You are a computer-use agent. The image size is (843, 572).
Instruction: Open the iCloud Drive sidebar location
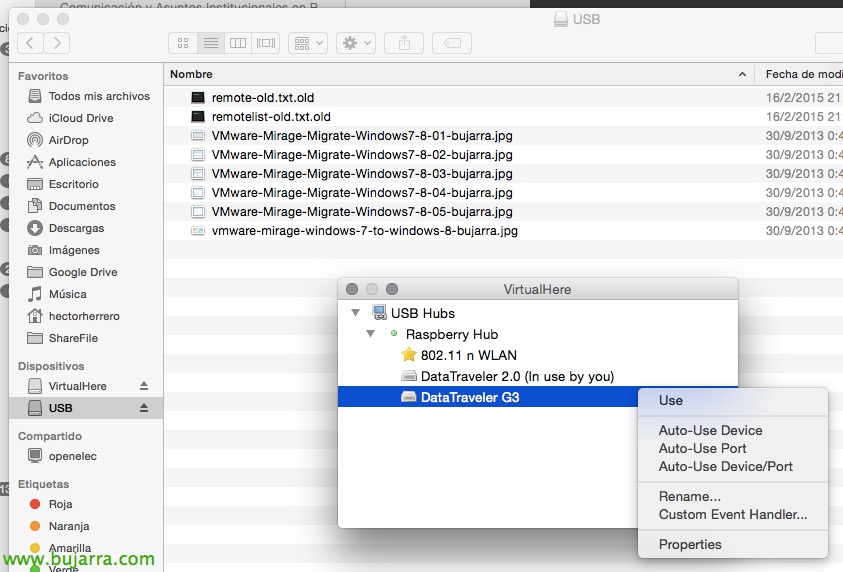(81, 118)
